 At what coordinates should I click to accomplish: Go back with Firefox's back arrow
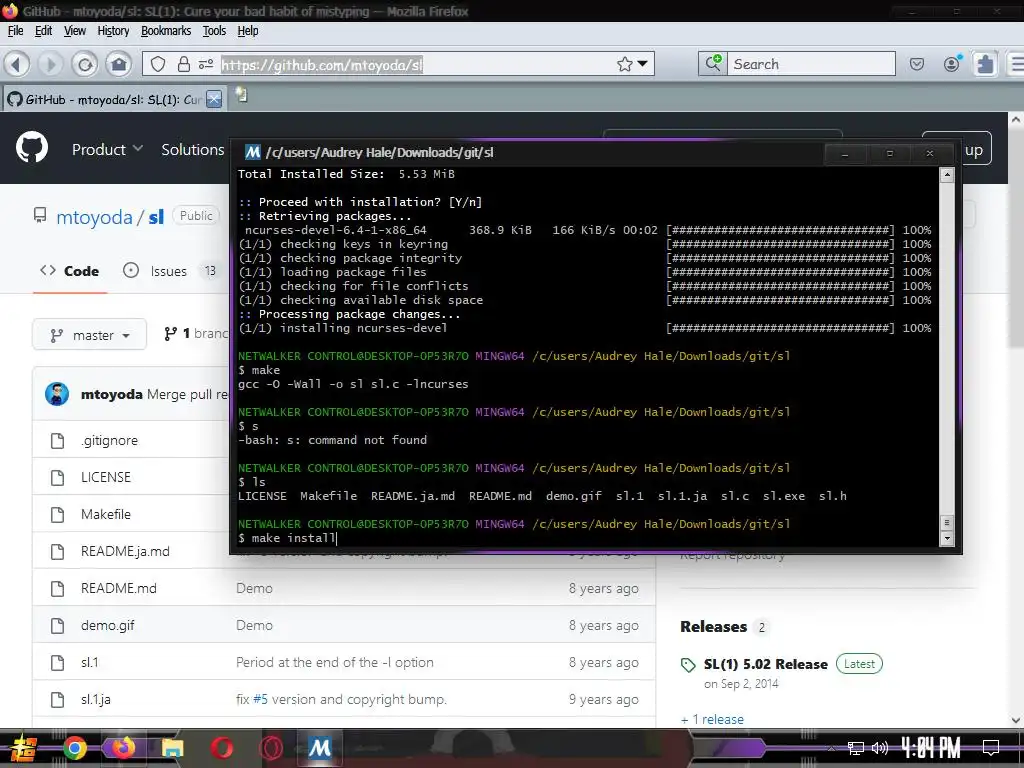coord(16,64)
